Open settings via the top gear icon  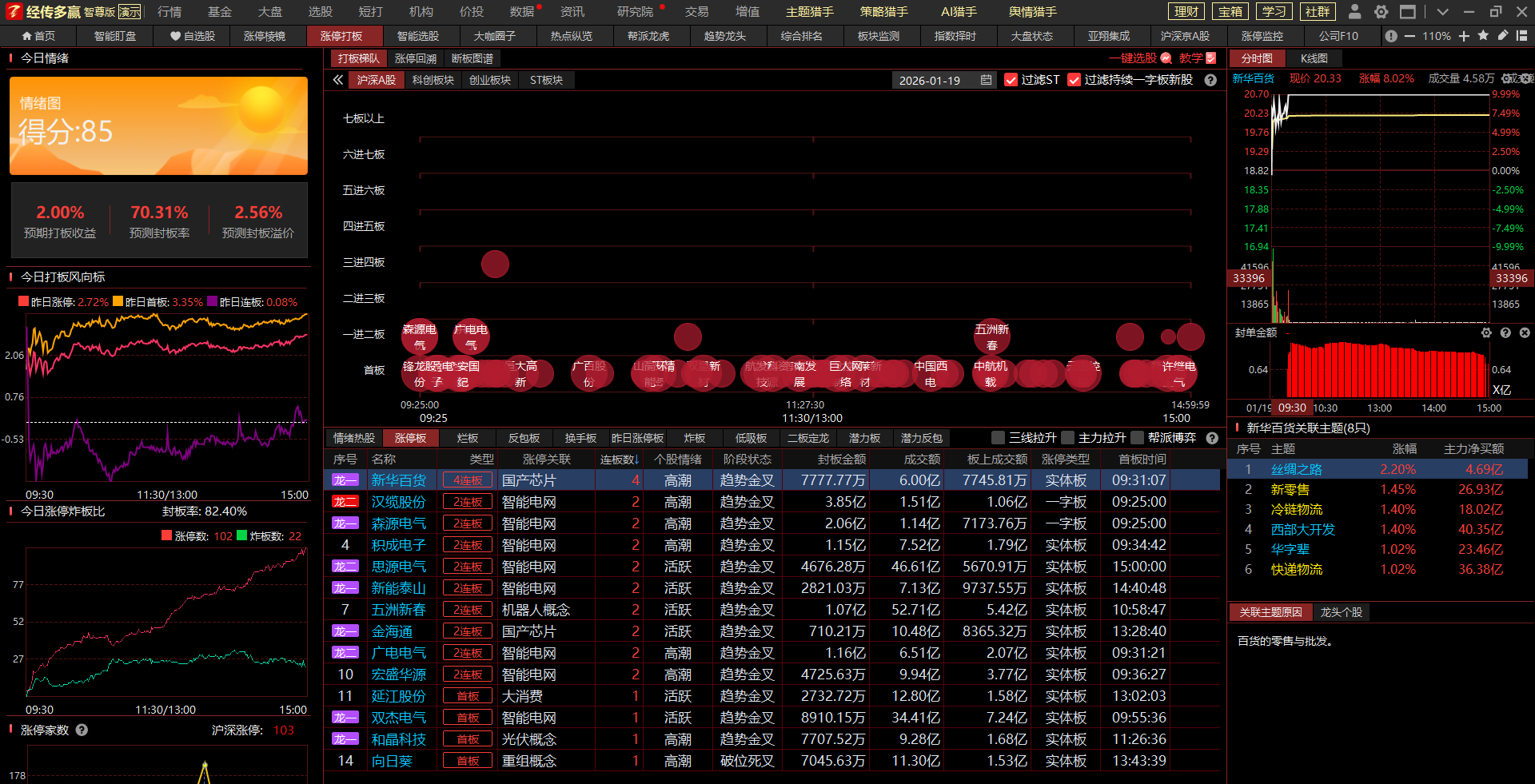coord(1381,12)
